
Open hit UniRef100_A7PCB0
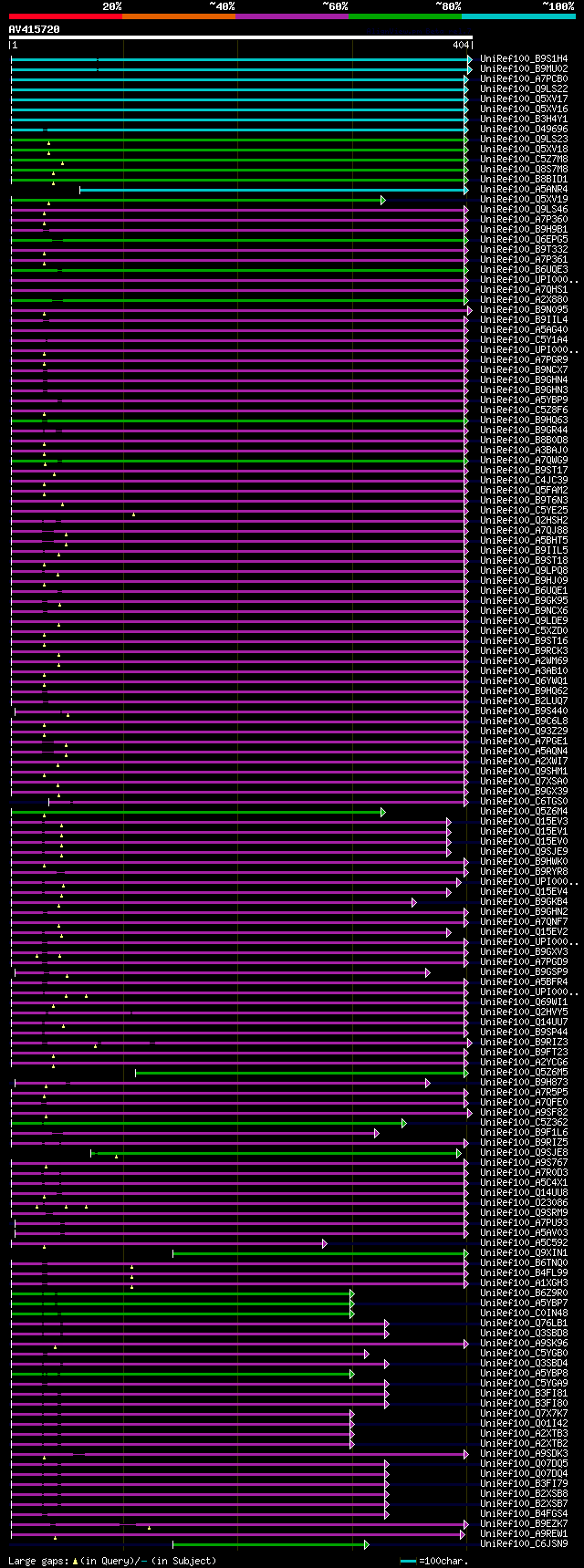coord(524,78)
